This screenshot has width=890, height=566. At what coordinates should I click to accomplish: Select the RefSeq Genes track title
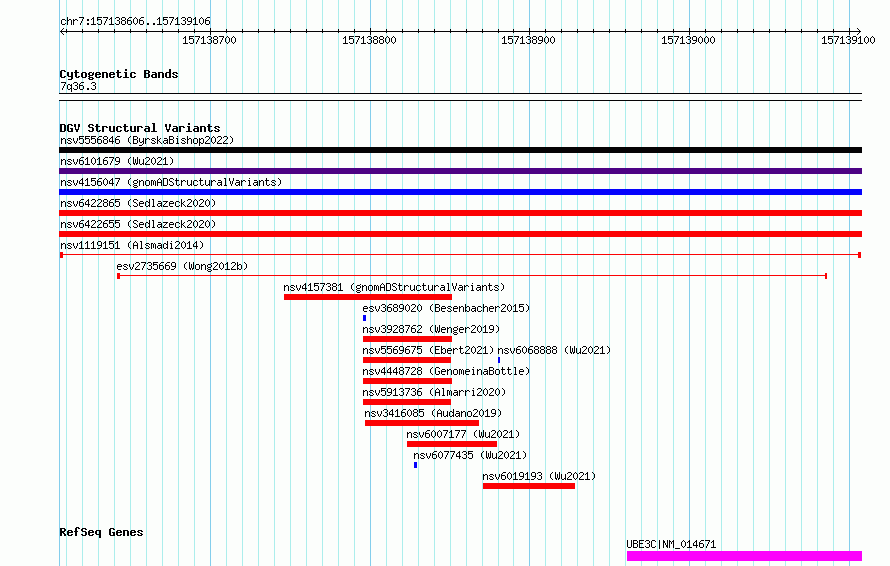[x=101, y=532]
